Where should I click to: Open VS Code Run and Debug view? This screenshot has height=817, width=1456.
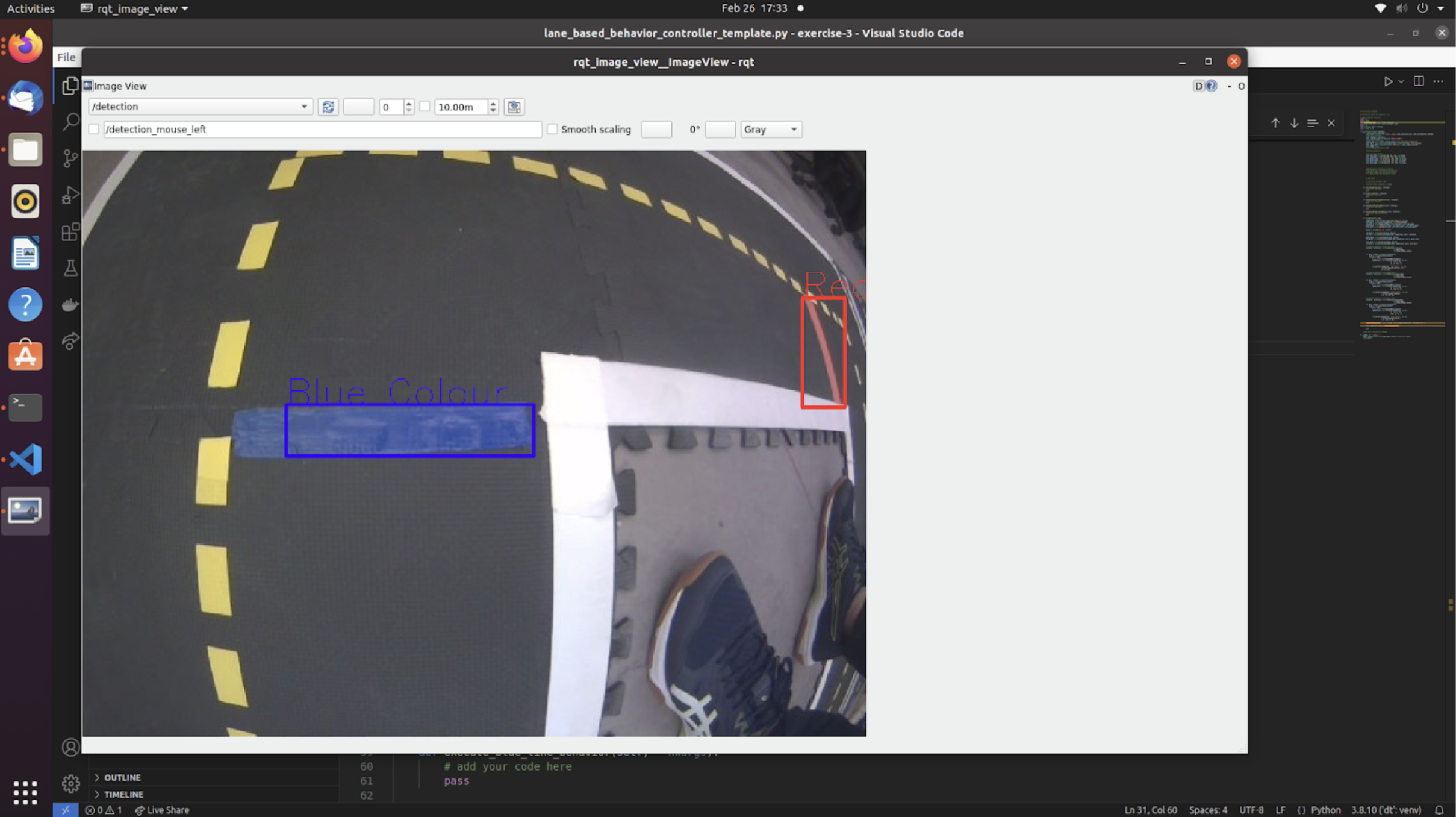pyautogui.click(x=70, y=195)
